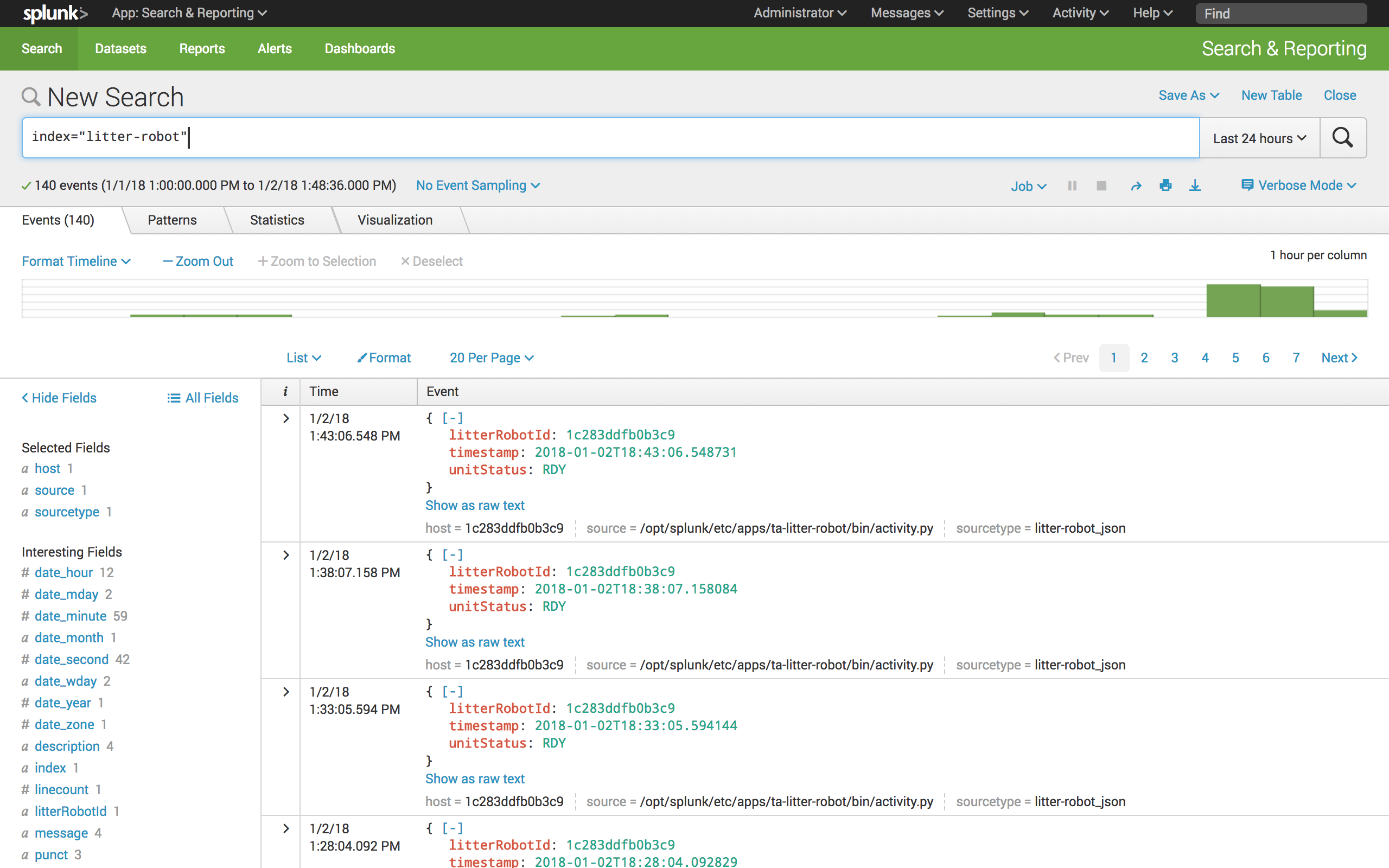Click Zoom Out on timeline

pos(198,261)
